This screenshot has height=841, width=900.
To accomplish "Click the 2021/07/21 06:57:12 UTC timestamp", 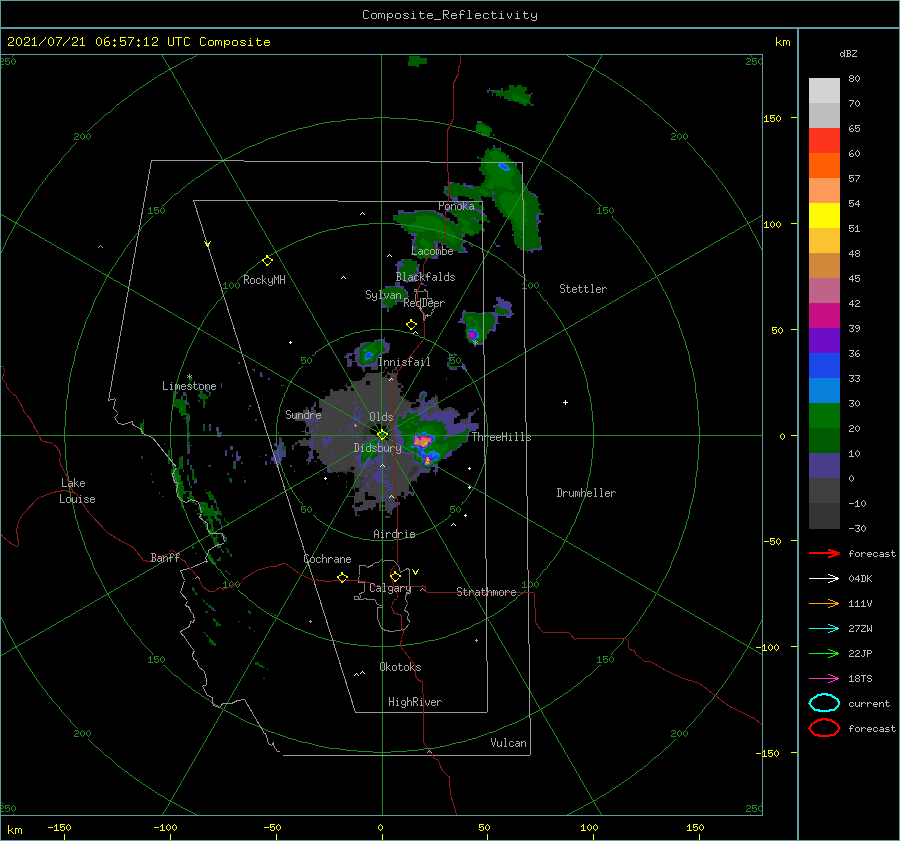I will 99,42.
